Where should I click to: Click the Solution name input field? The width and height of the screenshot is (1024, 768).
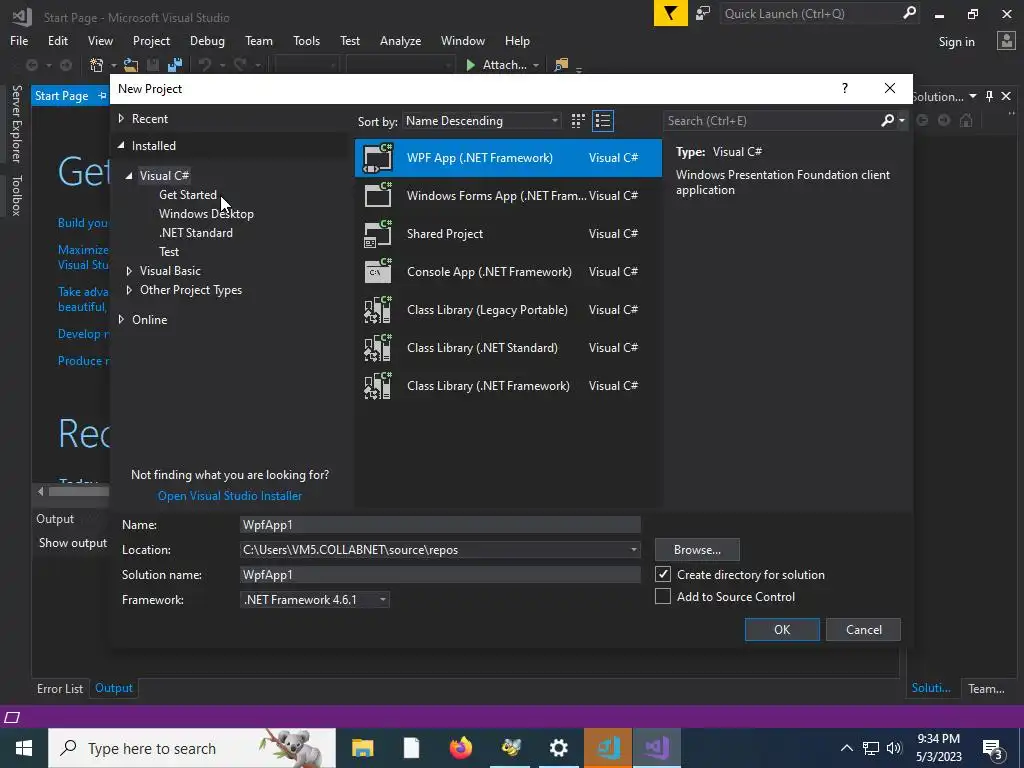tap(440, 575)
